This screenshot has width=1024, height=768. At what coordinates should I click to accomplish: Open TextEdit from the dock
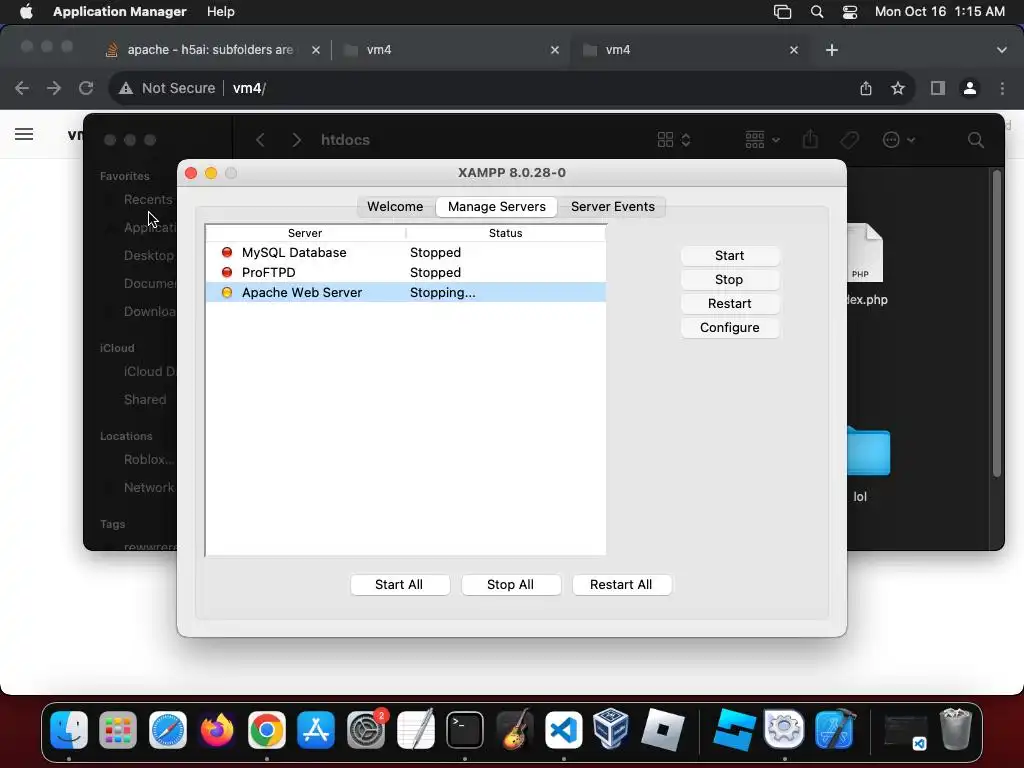415,729
